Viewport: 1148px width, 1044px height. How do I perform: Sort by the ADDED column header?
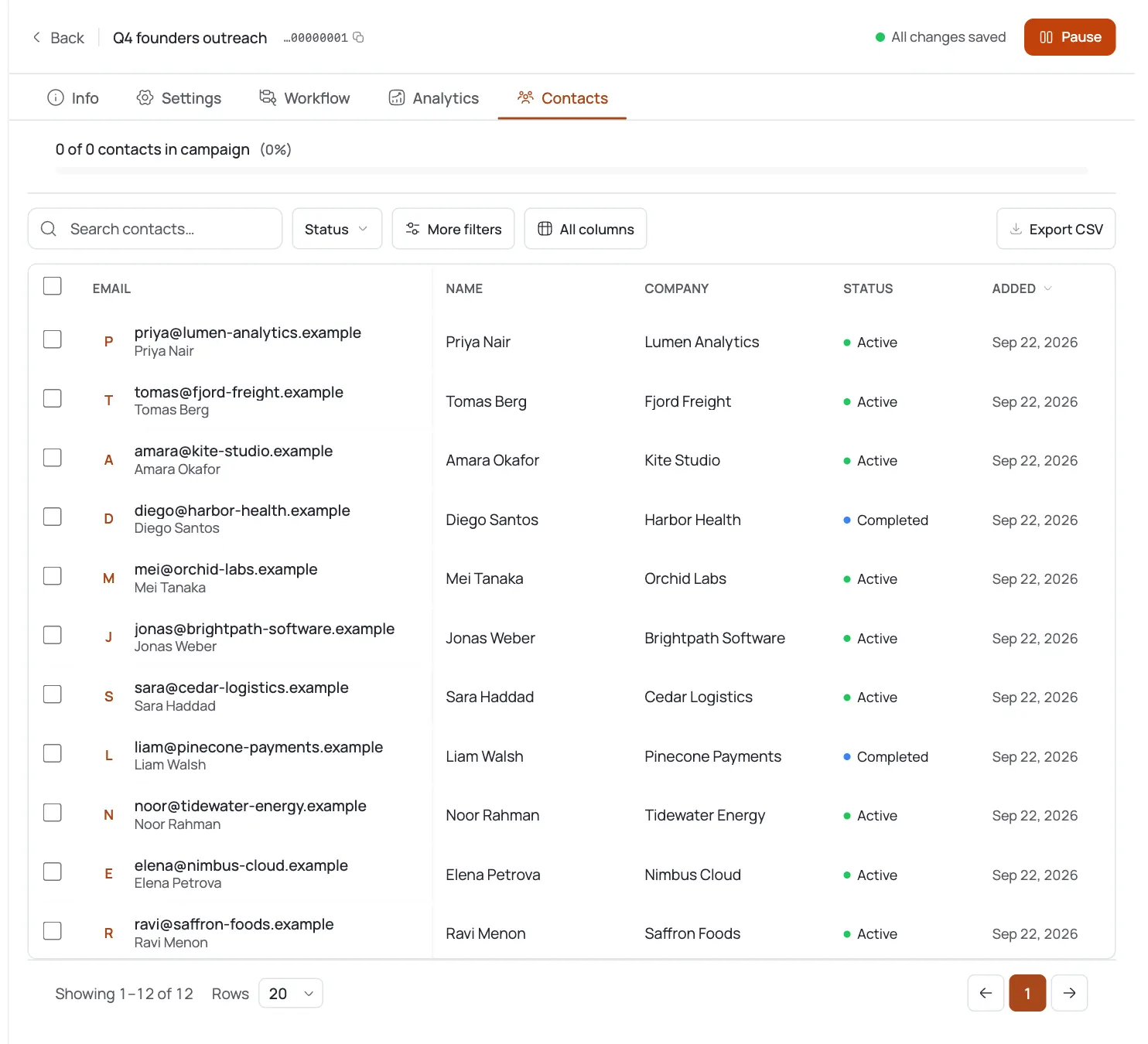coord(1021,288)
